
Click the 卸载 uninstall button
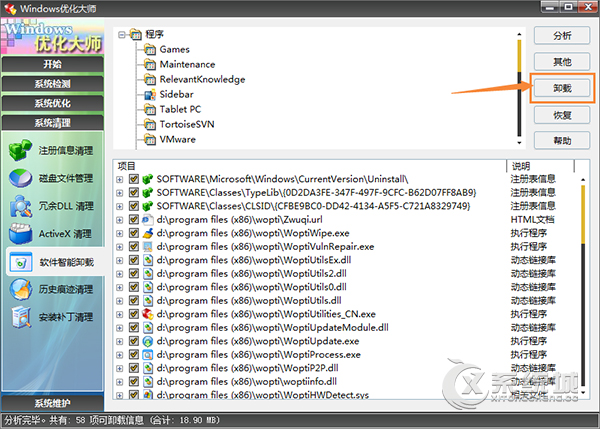click(562, 88)
